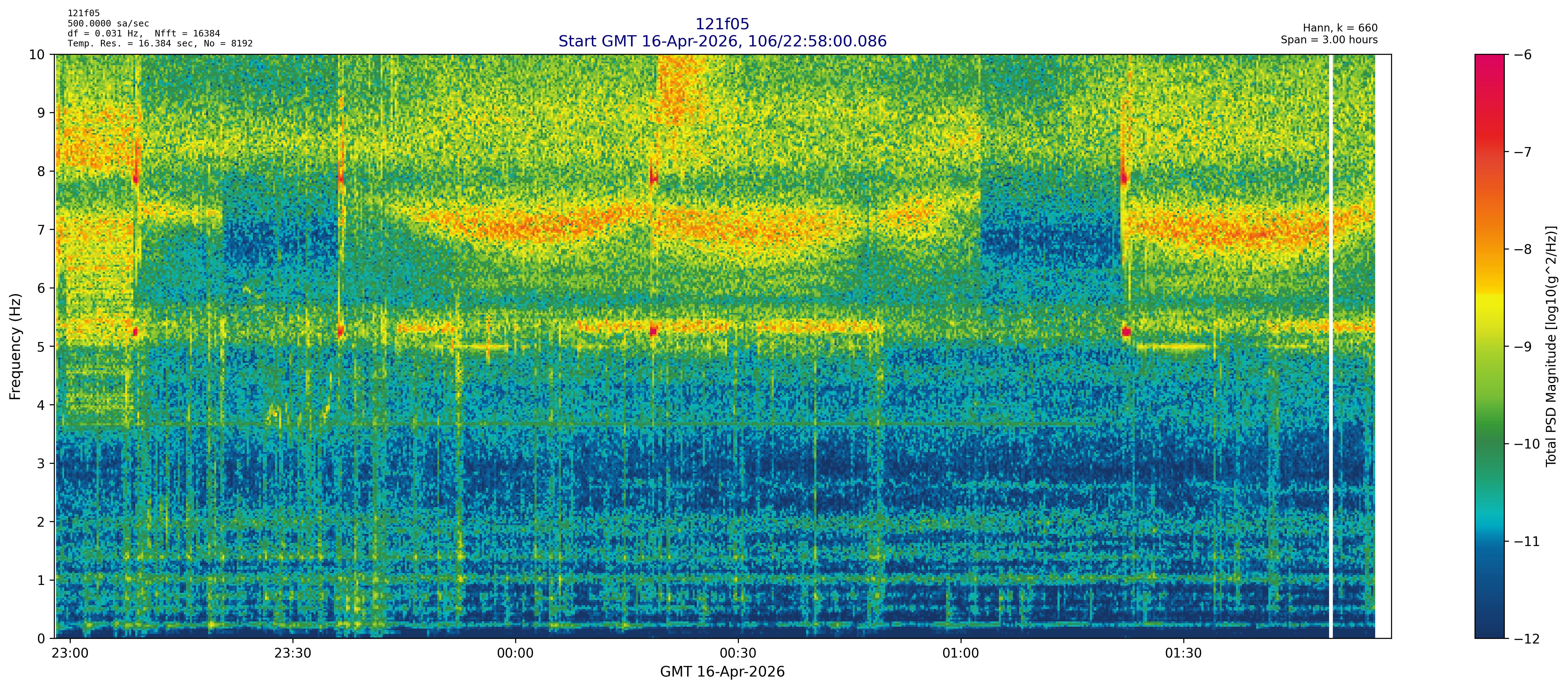Click the GMT 16-Apr-2026 x-axis label
This screenshot has height=689, width=1568.
click(x=722, y=672)
